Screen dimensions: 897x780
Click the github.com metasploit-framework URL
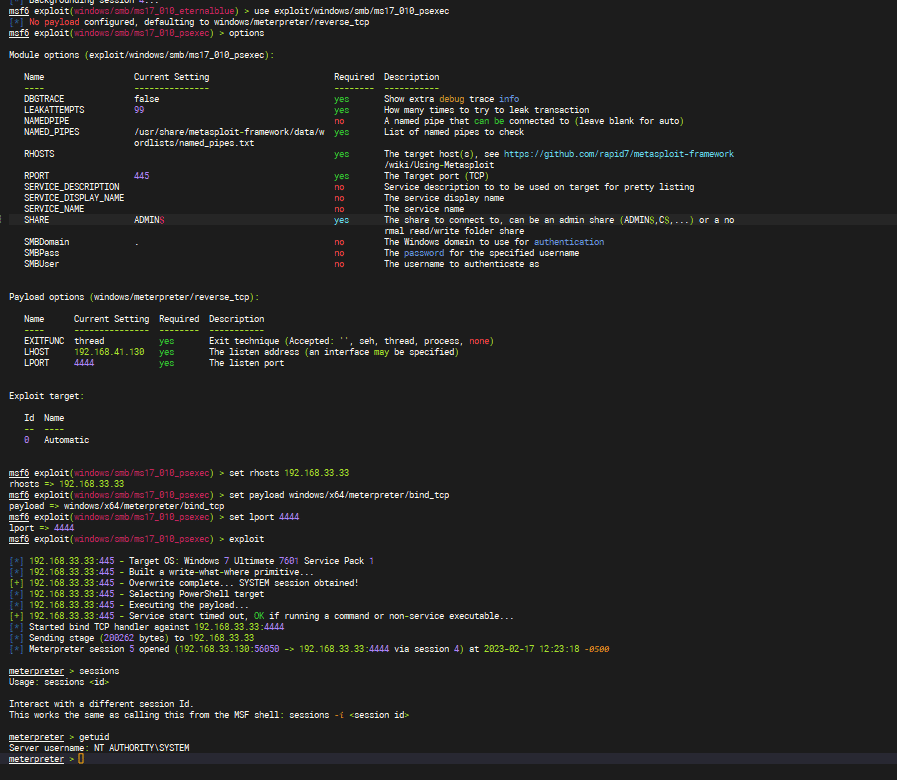[618, 154]
